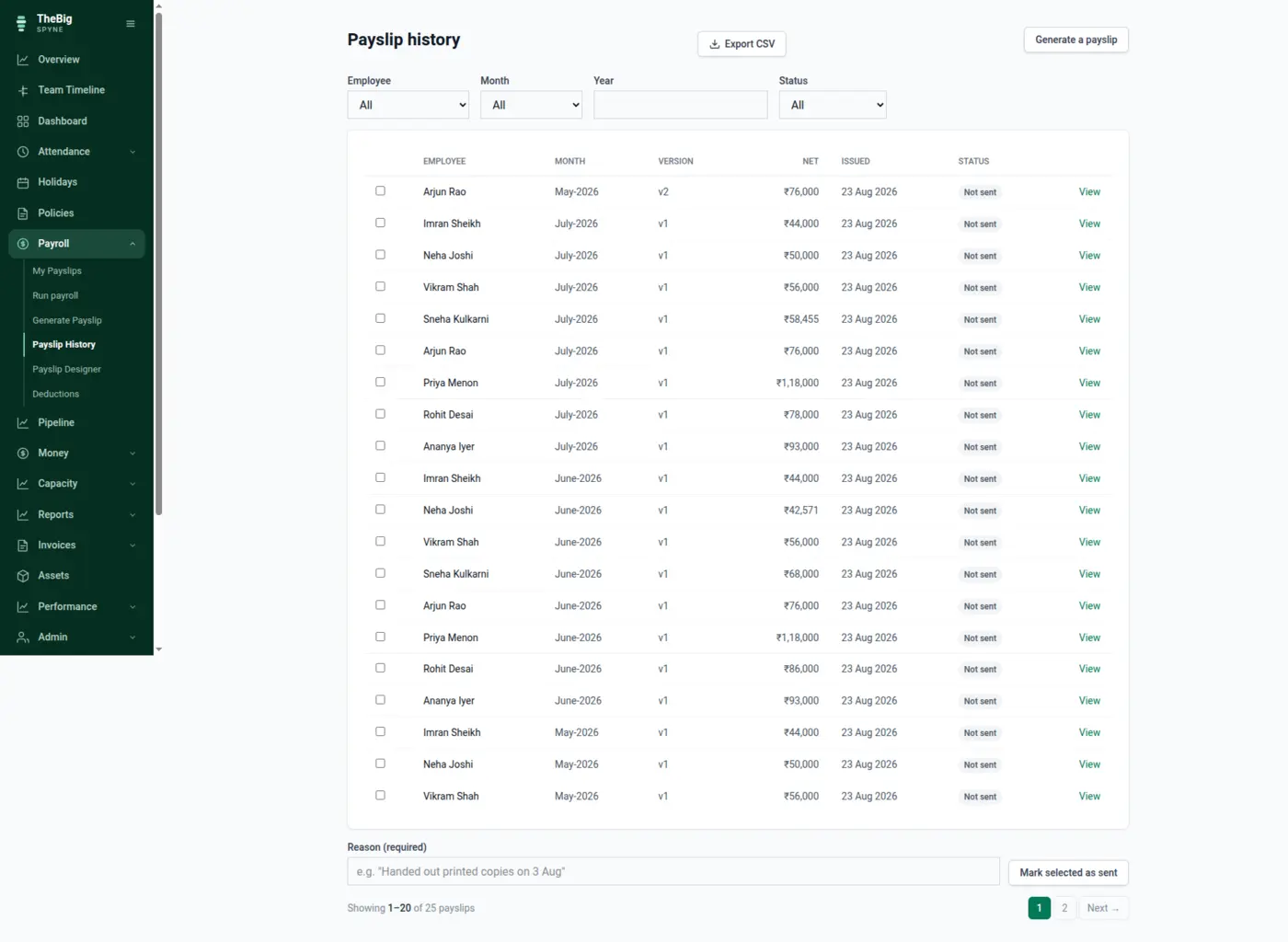Open Payslip History submenu item
This screenshot has width=1288, height=942.
tap(64, 345)
